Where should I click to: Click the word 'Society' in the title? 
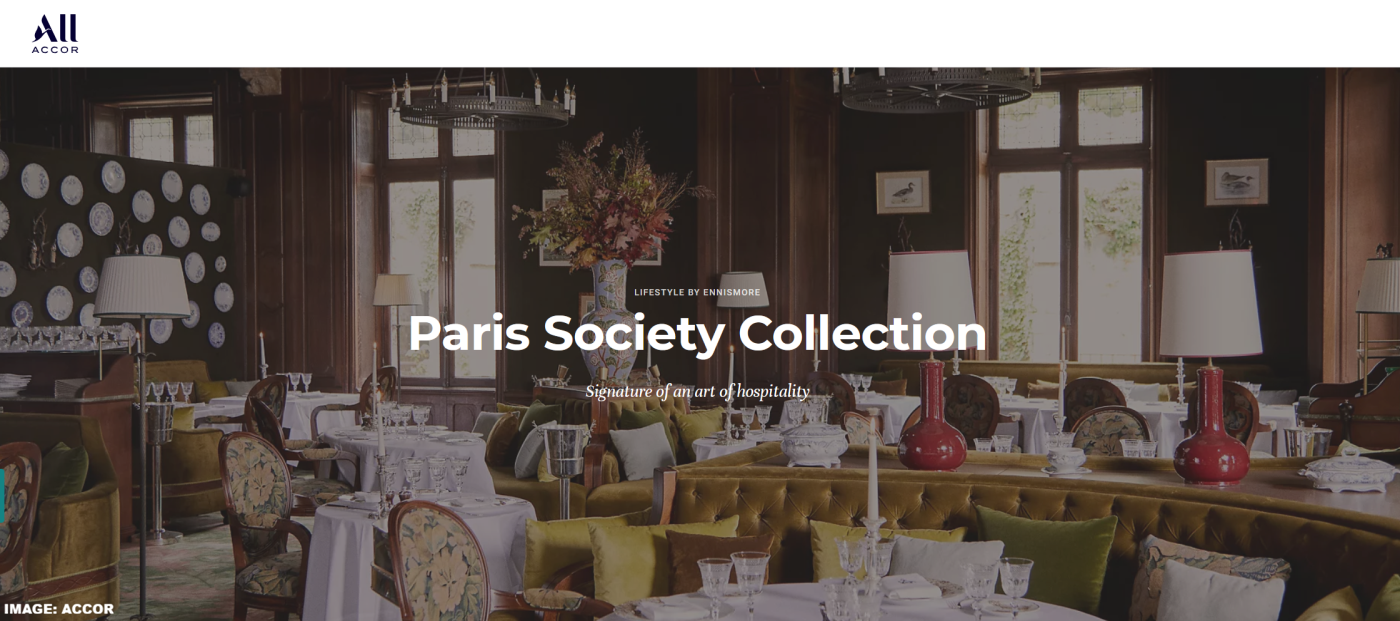point(634,333)
